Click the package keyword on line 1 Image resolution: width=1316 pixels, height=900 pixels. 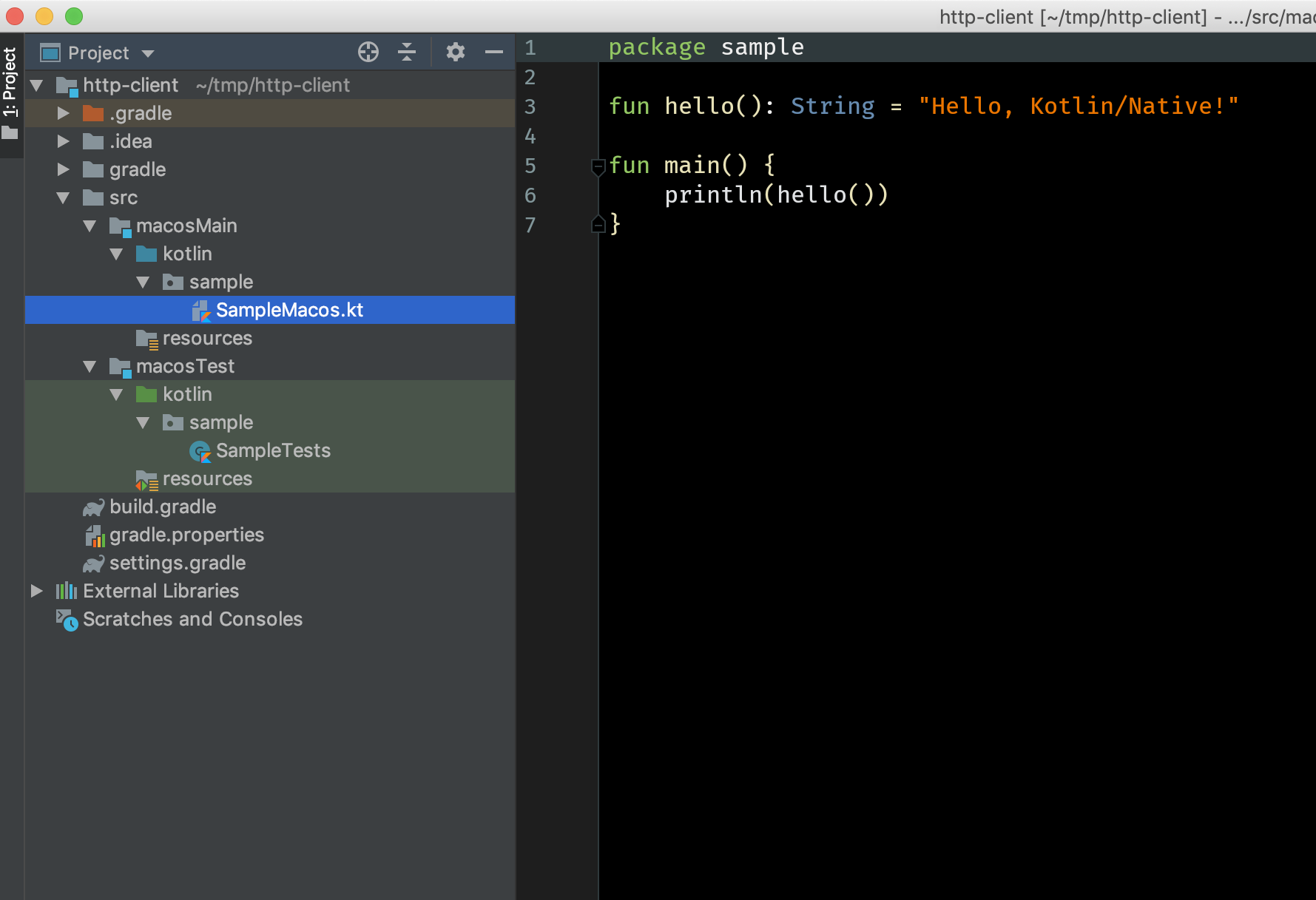click(657, 47)
